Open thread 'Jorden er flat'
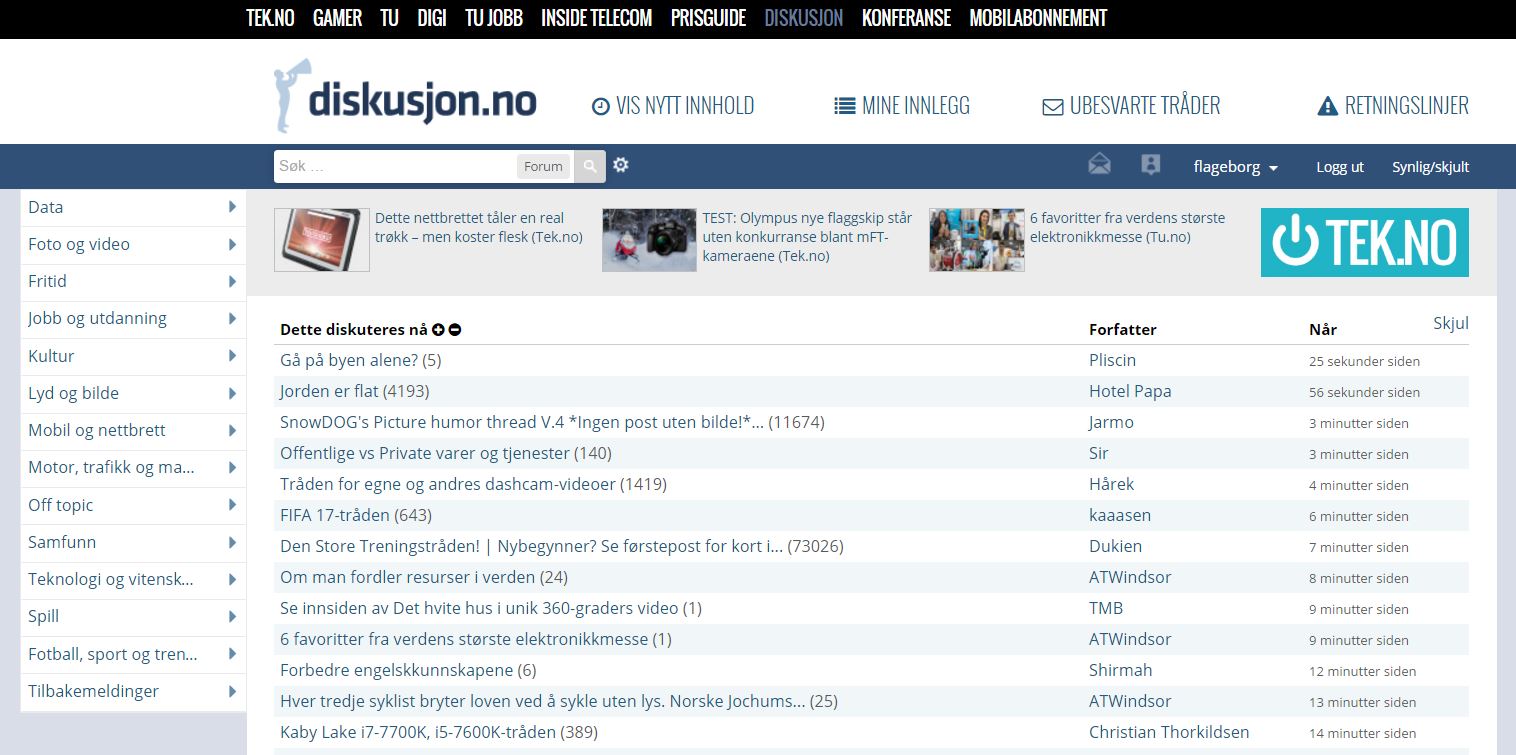The height and width of the screenshot is (755, 1516). (x=329, y=391)
